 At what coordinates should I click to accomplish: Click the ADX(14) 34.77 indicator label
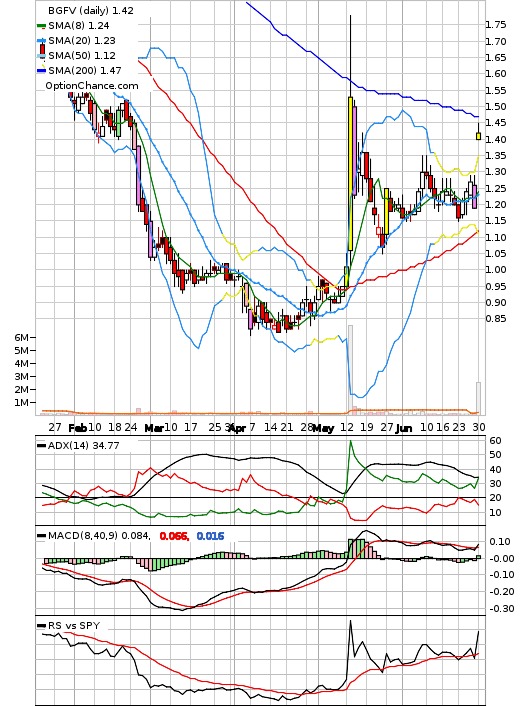click(x=84, y=445)
